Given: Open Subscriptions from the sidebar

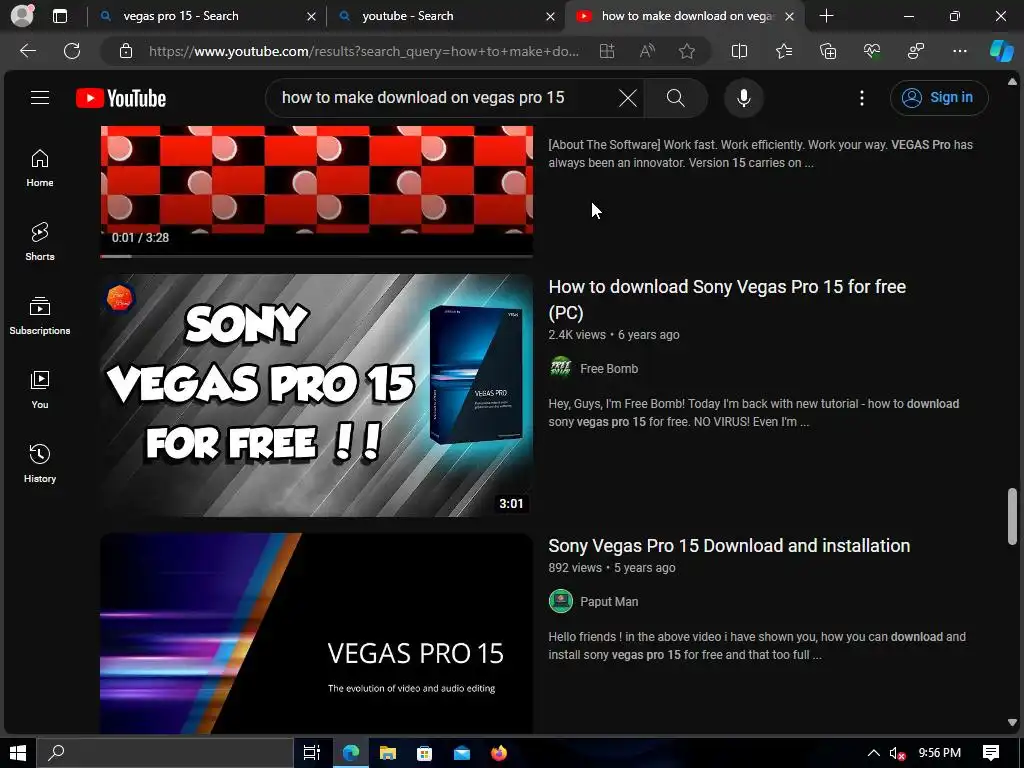Looking at the screenshot, I should coord(40,316).
